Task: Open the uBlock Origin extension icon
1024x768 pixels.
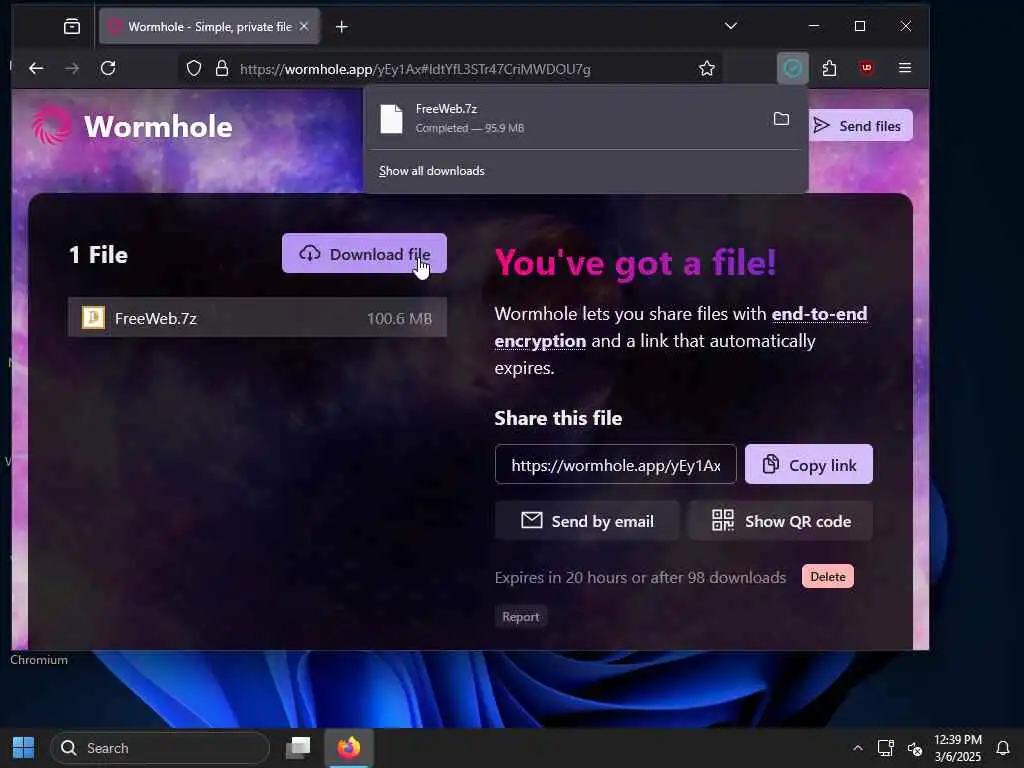Action: click(867, 68)
